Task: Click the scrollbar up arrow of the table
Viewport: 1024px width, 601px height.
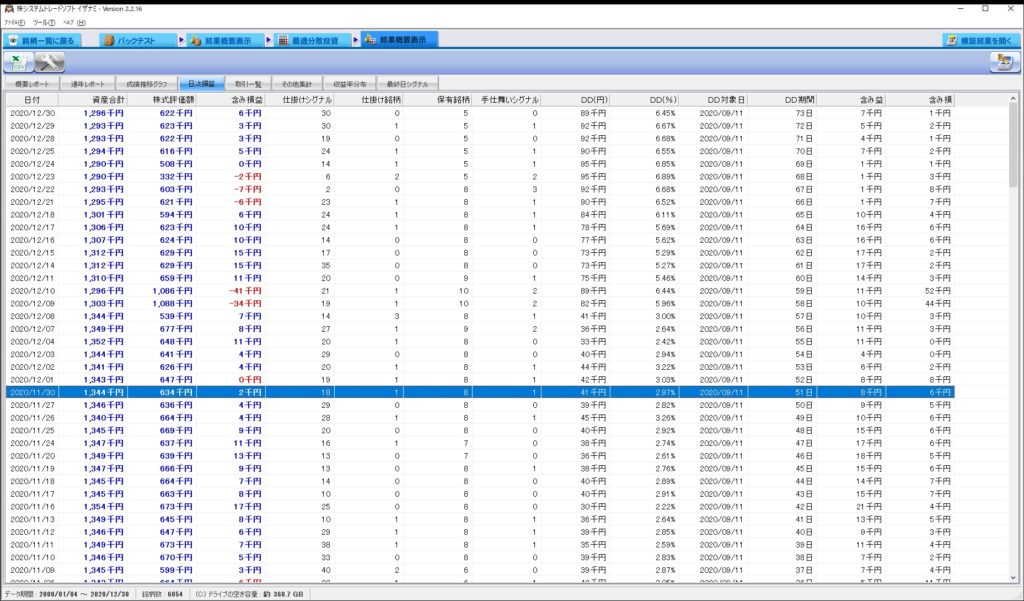Action: (1014, 99)
